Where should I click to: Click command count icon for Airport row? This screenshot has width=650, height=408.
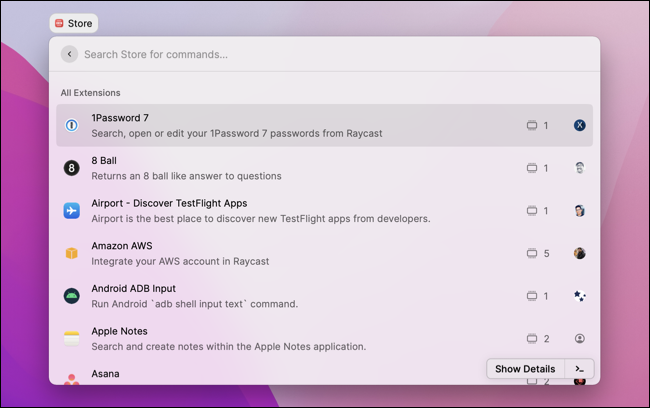click(x=532, y=211)
